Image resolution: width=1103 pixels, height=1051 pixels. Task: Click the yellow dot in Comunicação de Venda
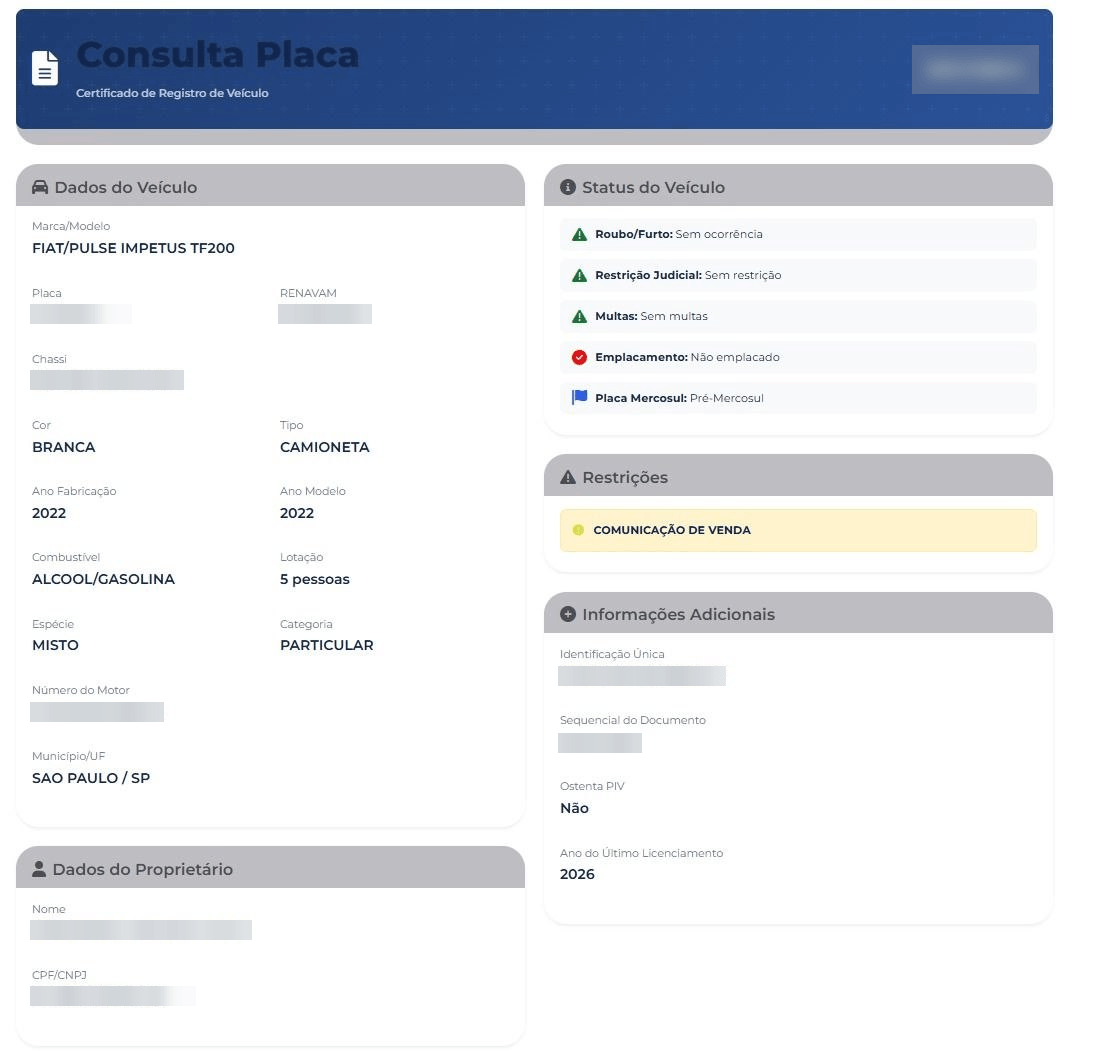coord(578,530)
